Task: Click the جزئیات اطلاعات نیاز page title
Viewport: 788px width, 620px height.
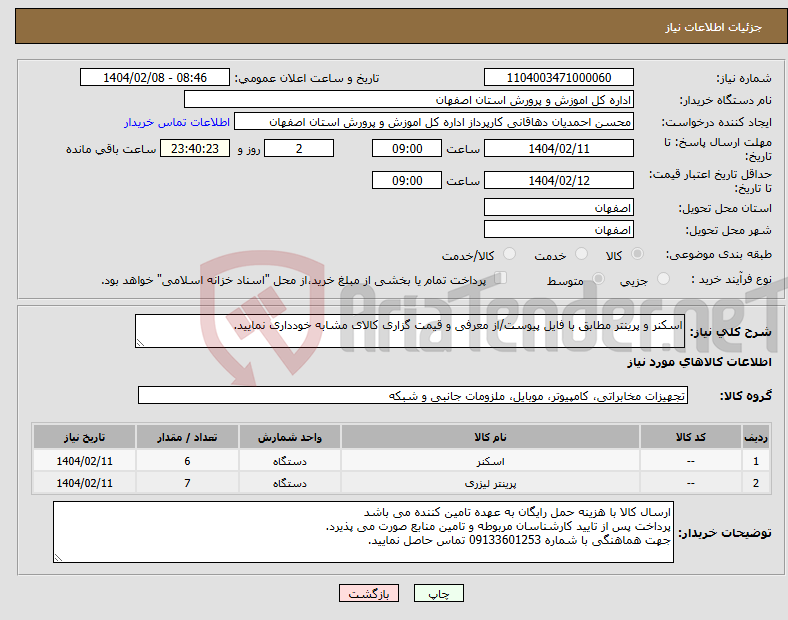Action: coord(713,27)
